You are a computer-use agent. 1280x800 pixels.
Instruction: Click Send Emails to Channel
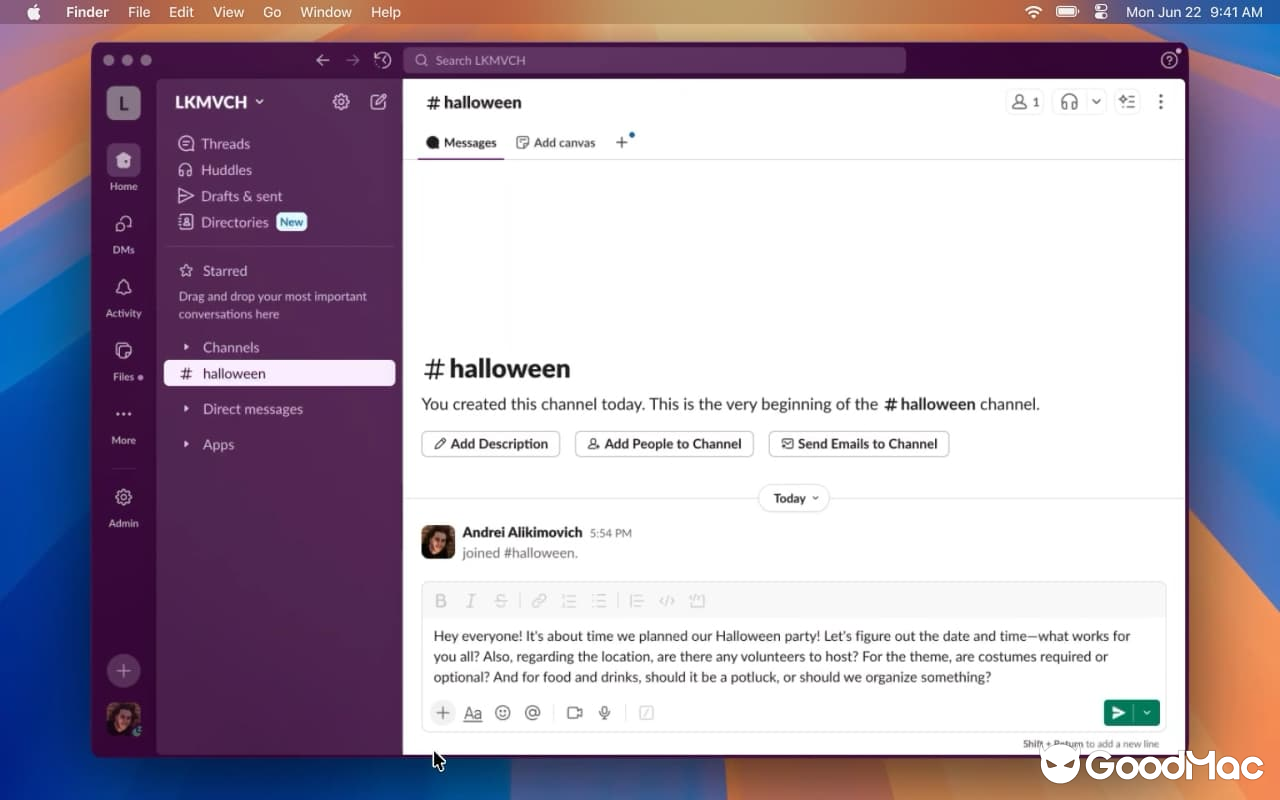coord(859,444)
